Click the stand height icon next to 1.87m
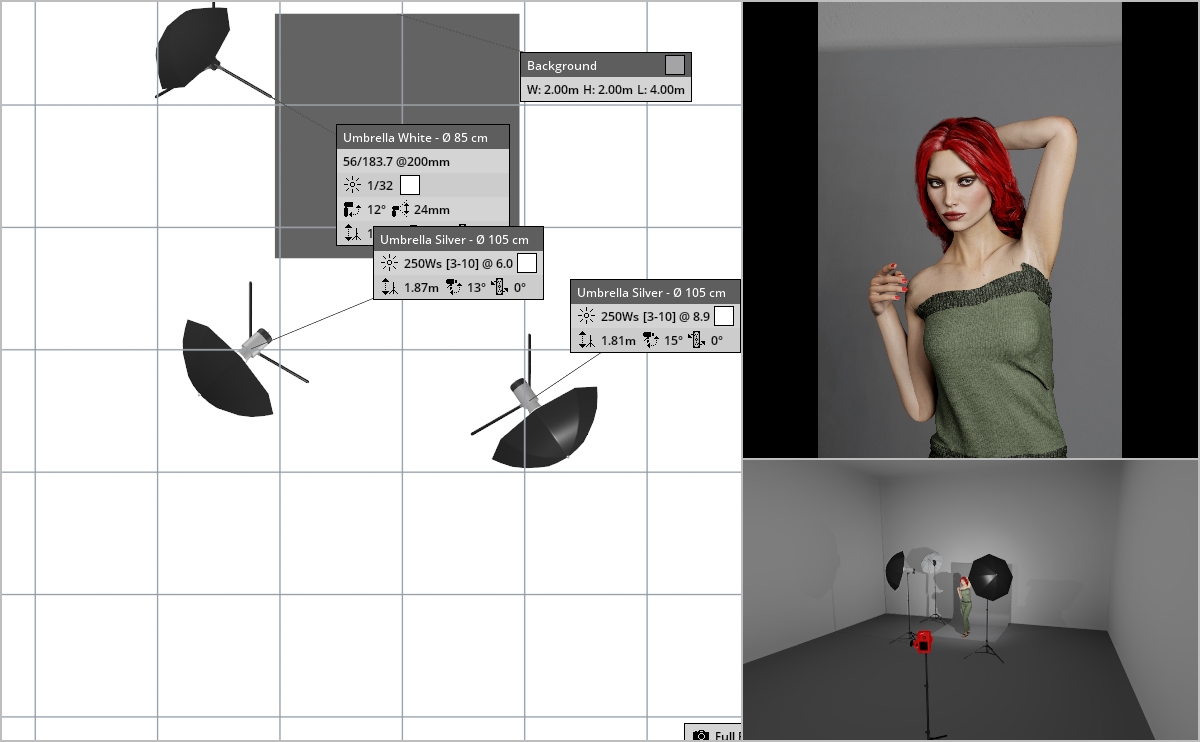This screenshot has width=1200, height=742. [389, 288]
